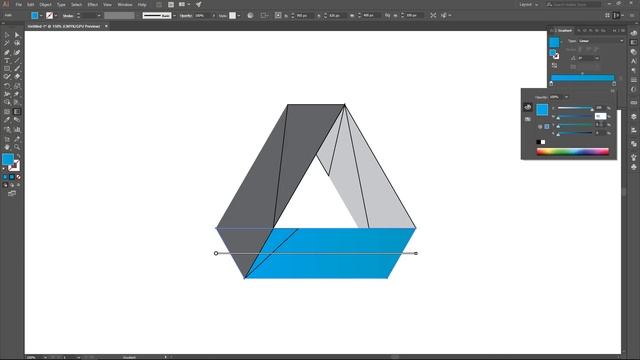
Task: Open the stroke color dropdown in control bar
Action: point(56,16)
